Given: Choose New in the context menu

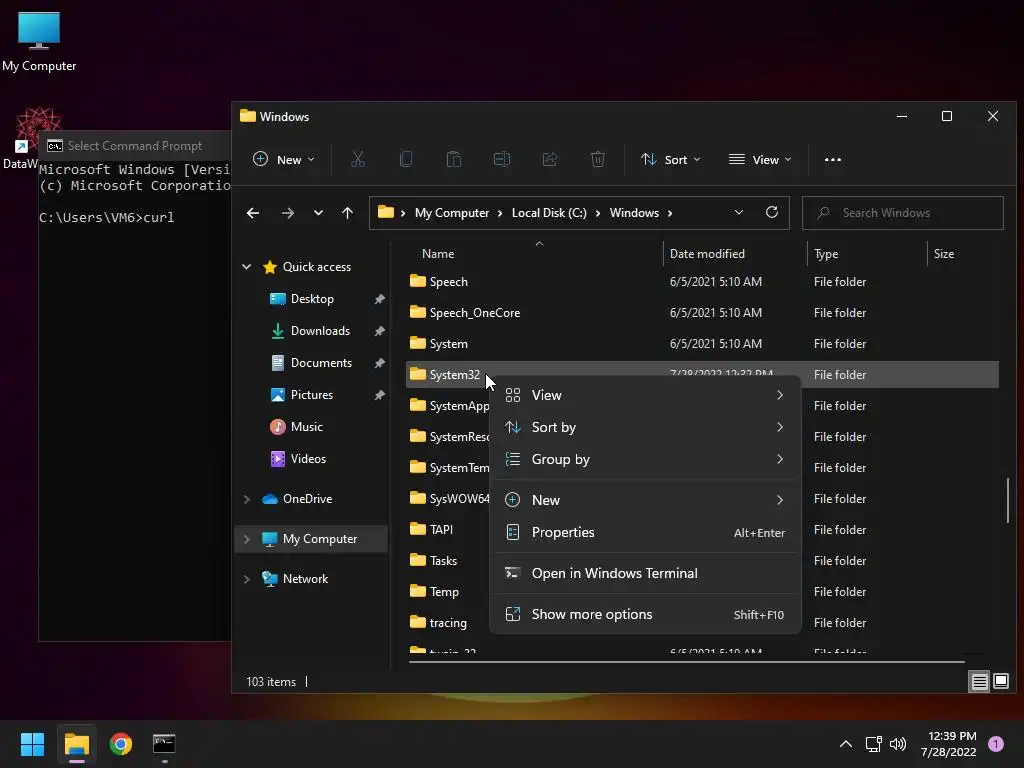Looking at the screenshot, I should coord(645,500).
